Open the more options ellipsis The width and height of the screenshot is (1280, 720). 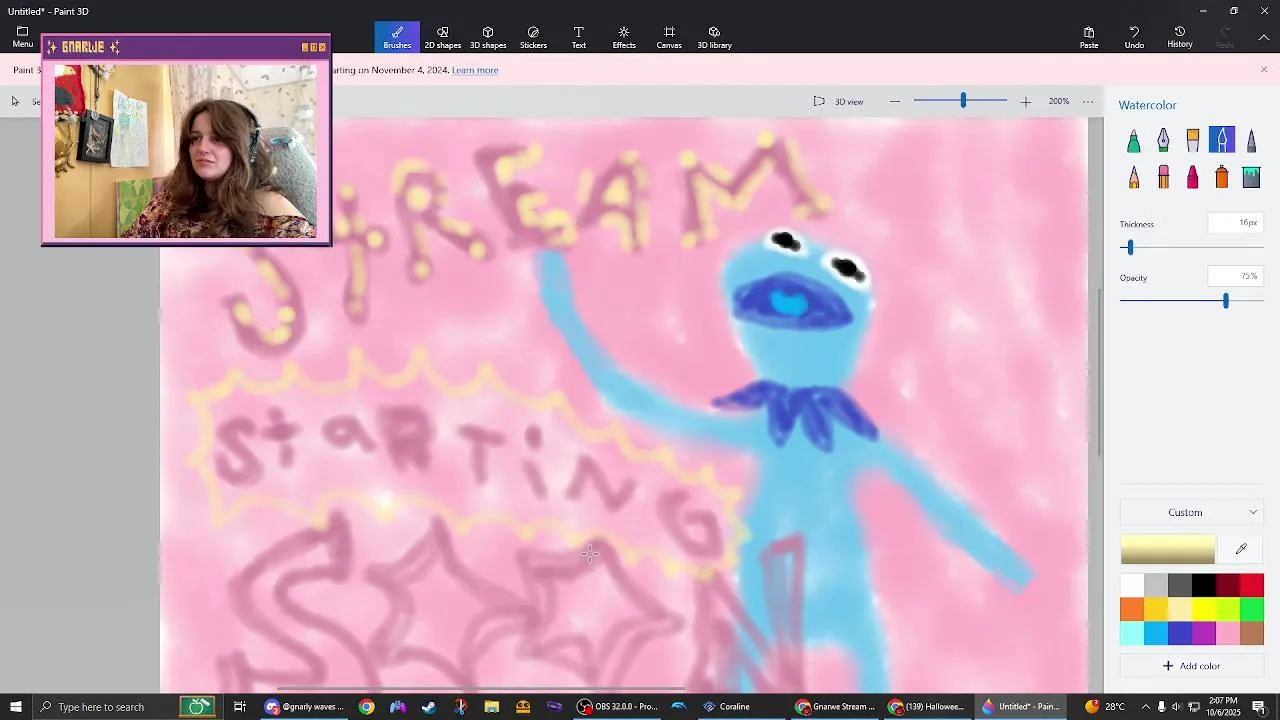[1088, 102]
